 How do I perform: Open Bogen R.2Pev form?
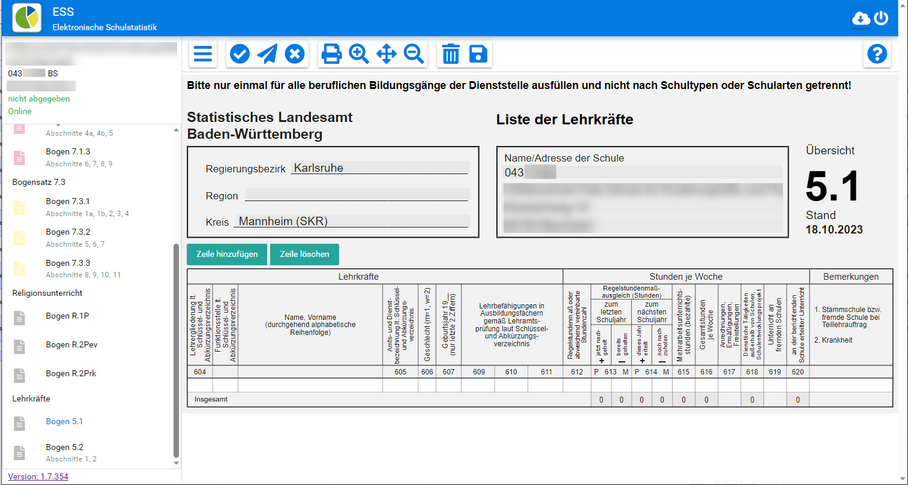click(72, 345)
